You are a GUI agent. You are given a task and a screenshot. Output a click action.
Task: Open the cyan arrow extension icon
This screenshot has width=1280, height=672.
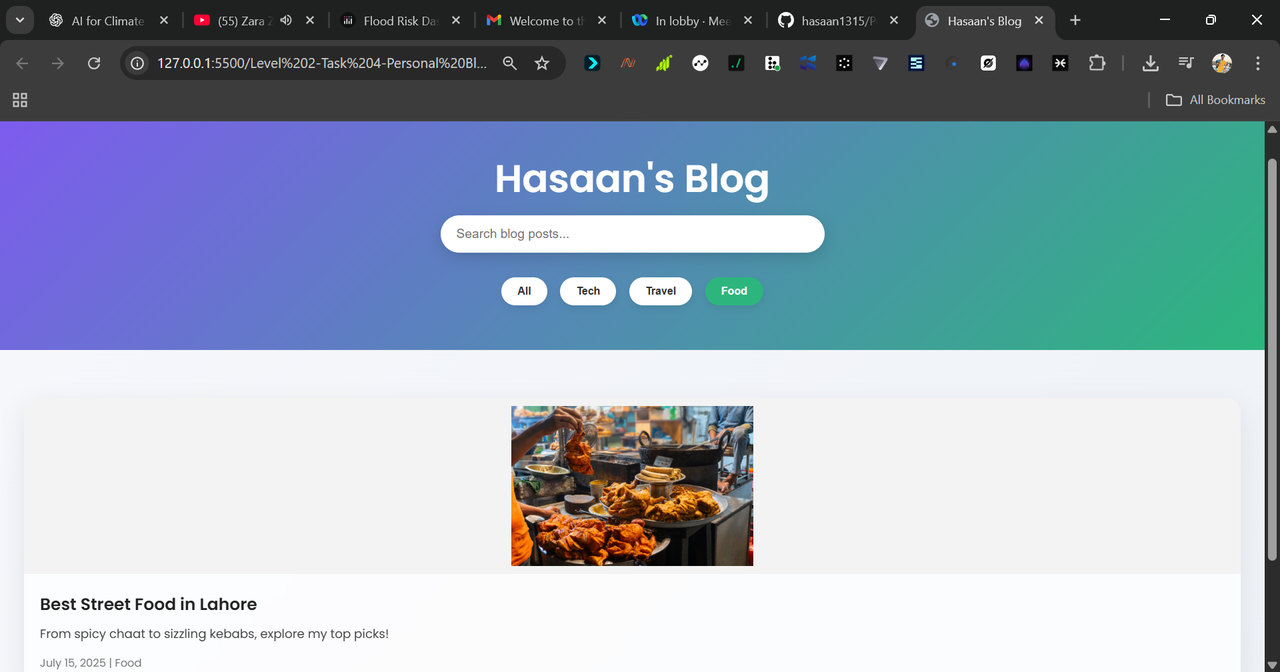pyautogui.click(x=592, y=63)
